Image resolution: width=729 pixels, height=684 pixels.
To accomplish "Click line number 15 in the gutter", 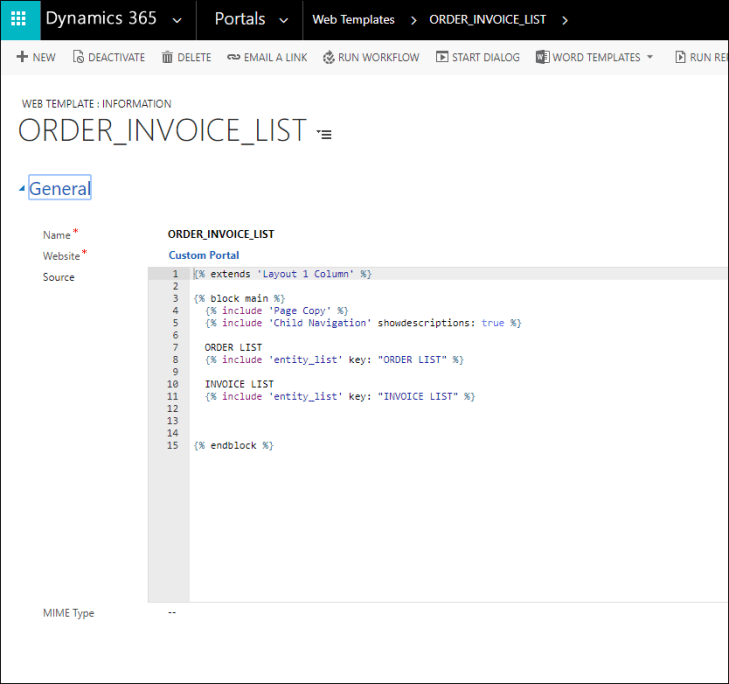I will click(172, 445).
